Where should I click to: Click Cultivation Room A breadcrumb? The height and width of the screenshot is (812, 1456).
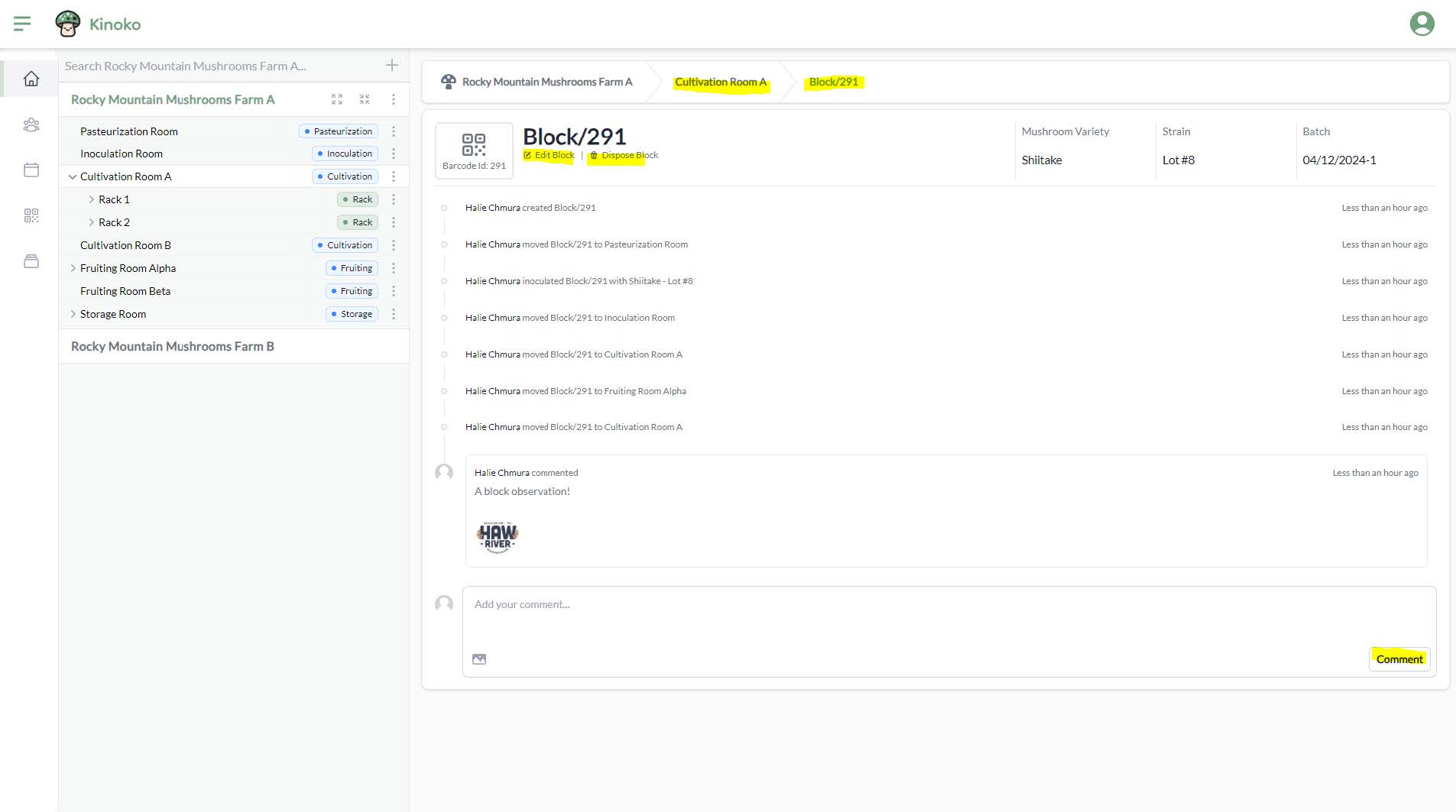click(x=720, y=82)
